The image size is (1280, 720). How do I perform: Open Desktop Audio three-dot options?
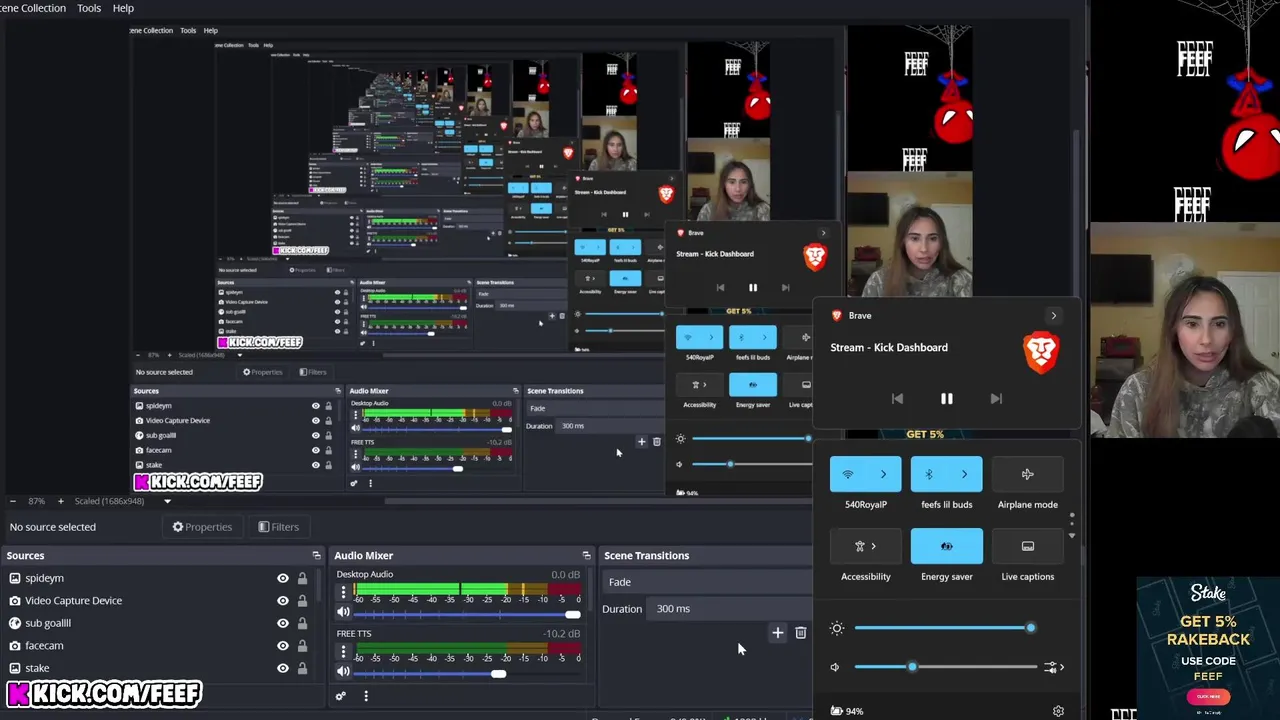pos(343,592)
